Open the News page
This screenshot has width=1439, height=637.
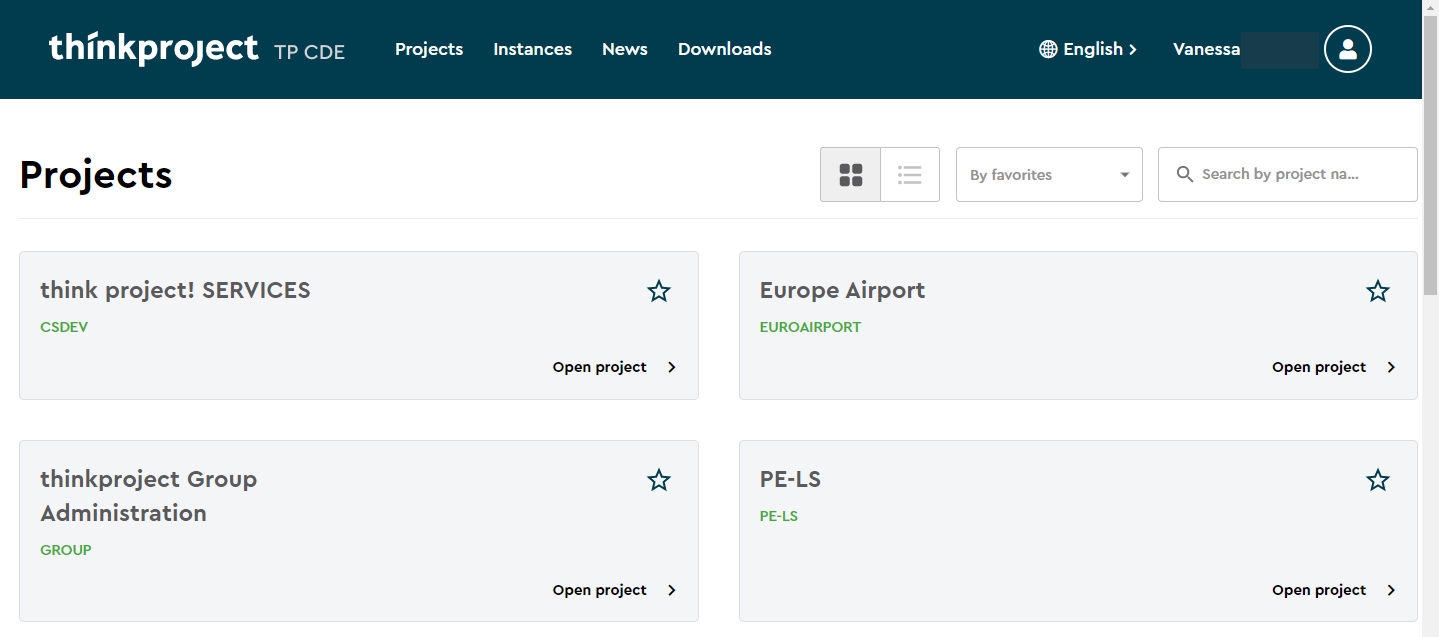[625, 49]
